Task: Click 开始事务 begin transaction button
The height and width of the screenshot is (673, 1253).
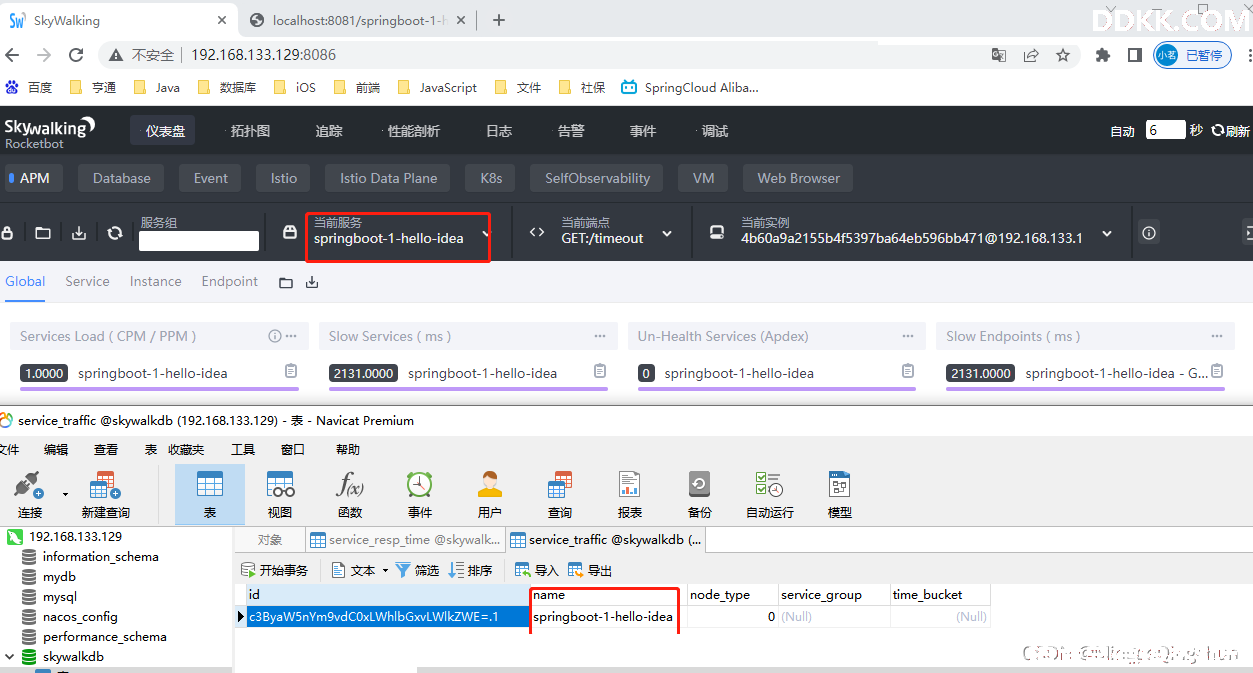Action: 276,570
